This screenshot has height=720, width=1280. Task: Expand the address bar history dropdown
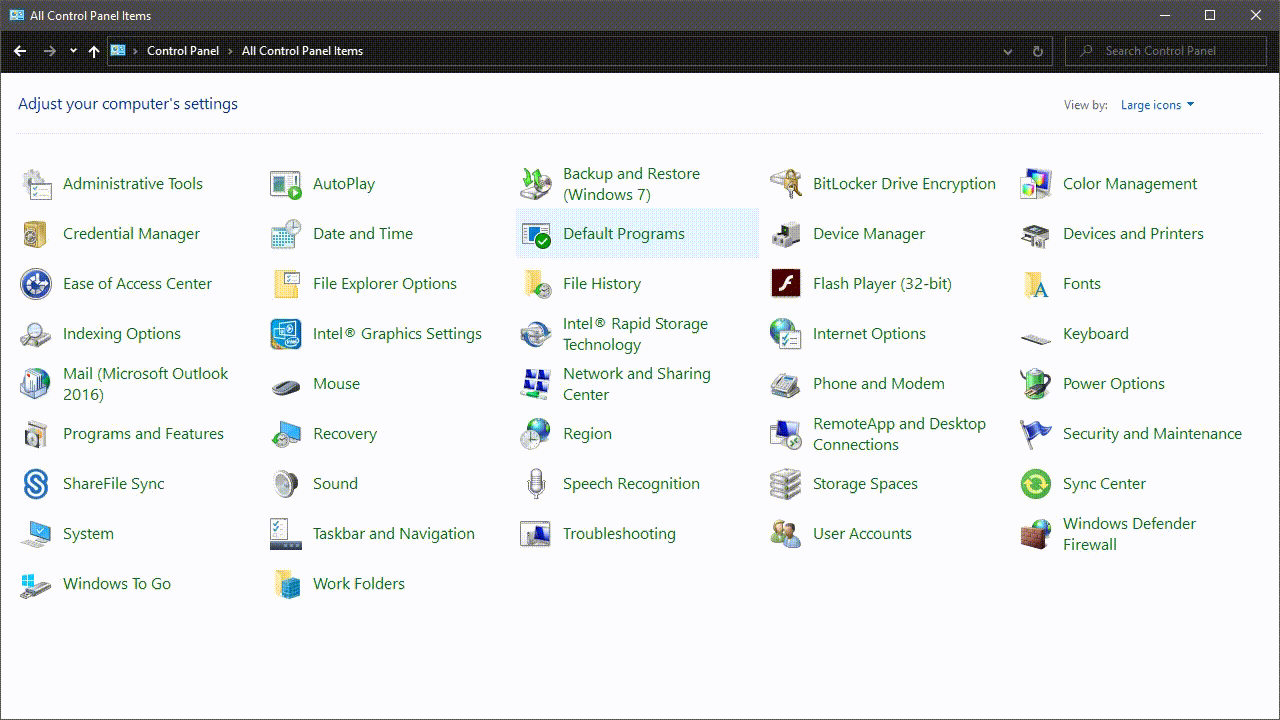coord(1008,51)
